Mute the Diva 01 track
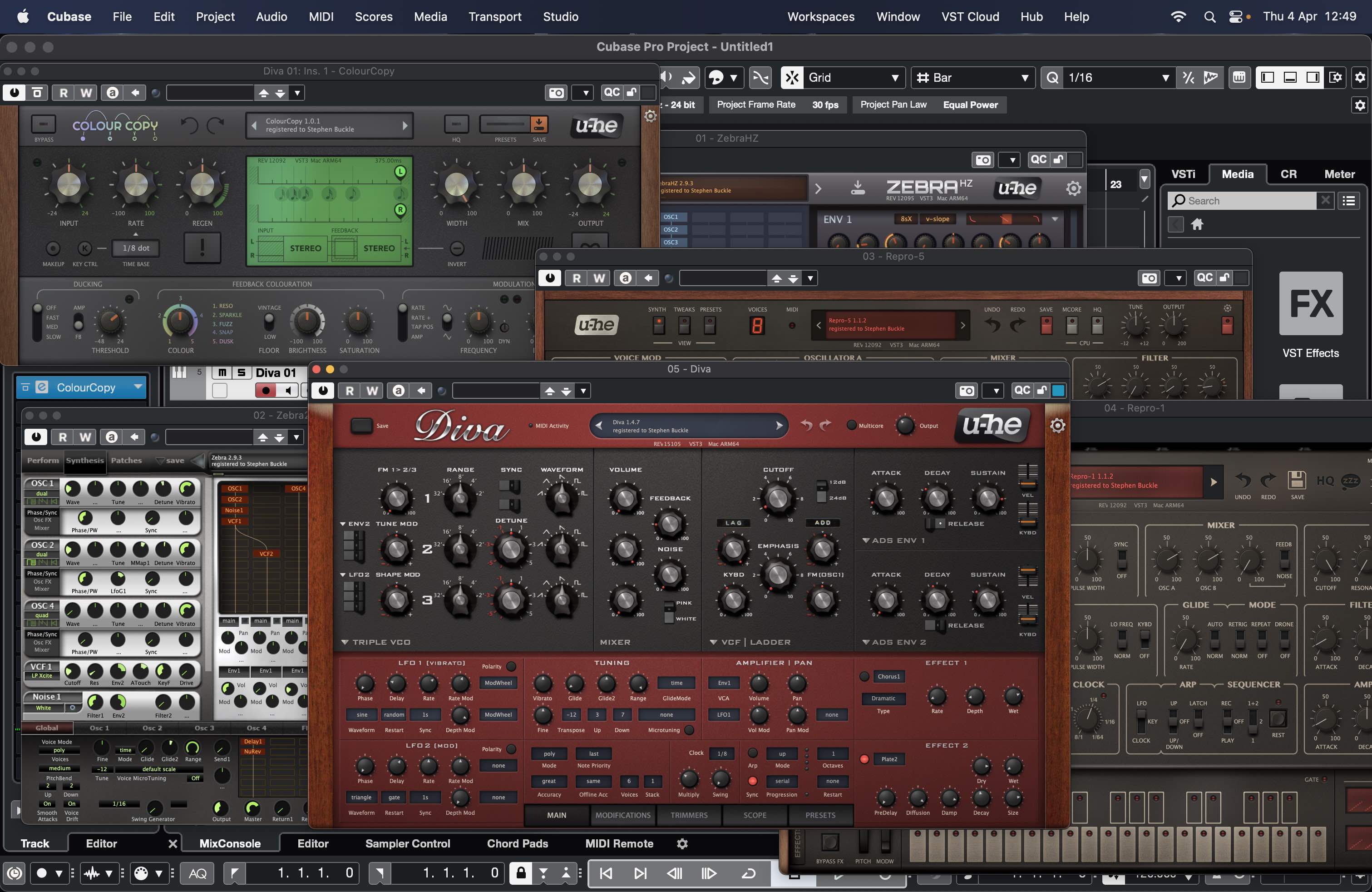 (x=222, y=372)
